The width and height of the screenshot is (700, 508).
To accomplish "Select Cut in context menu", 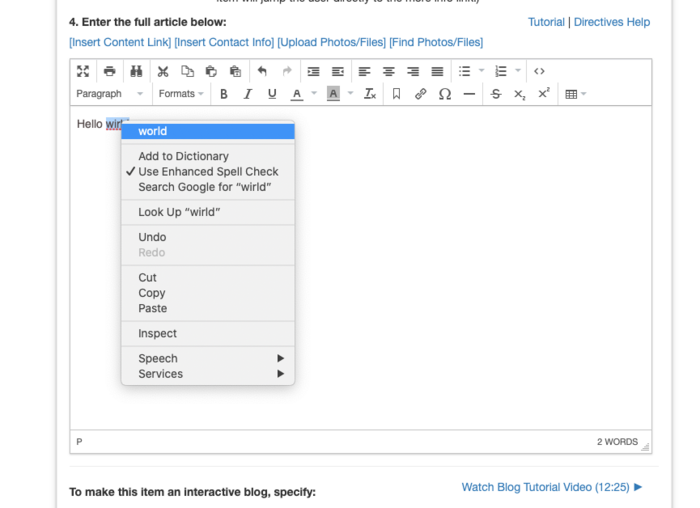I will pos(208,278).
